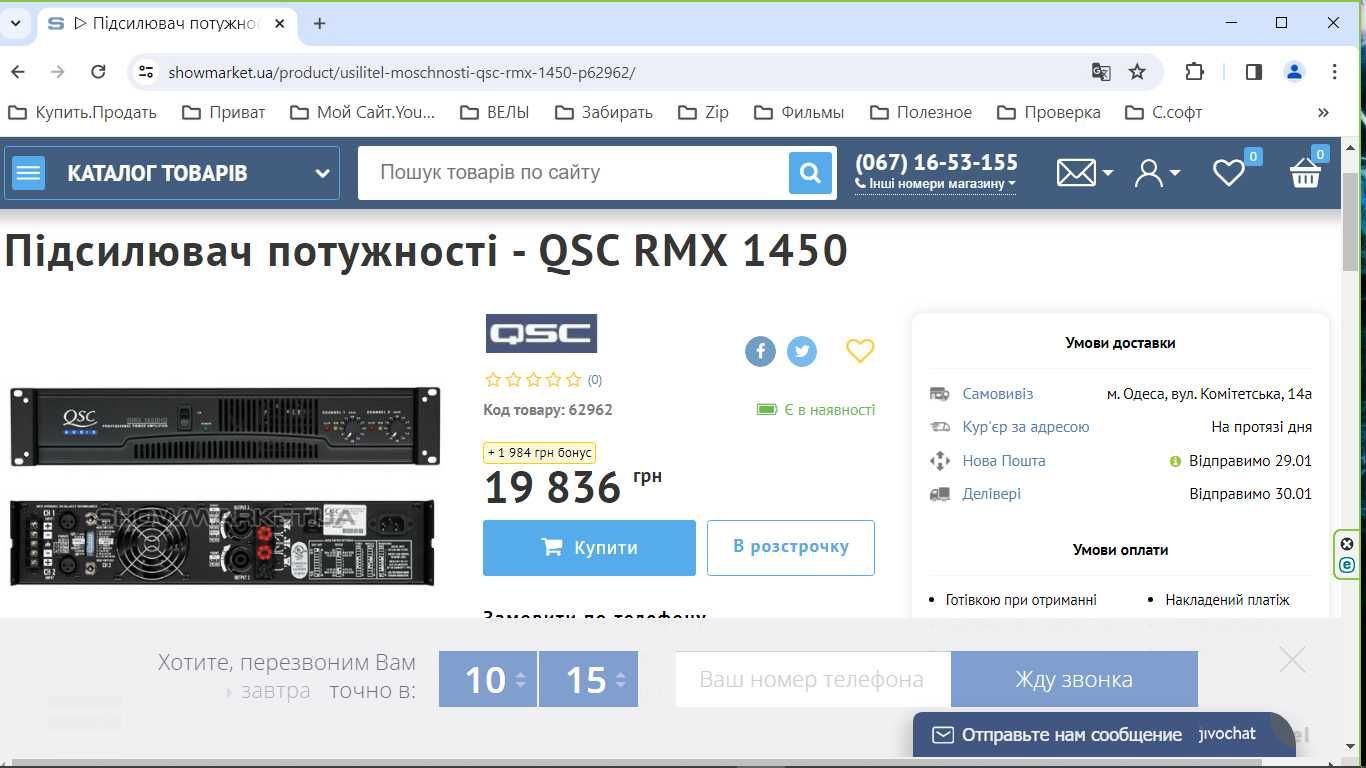Screen dimensions: 1366x768
Task: Close the callback banner with X
Action: tap(1292, 659)
